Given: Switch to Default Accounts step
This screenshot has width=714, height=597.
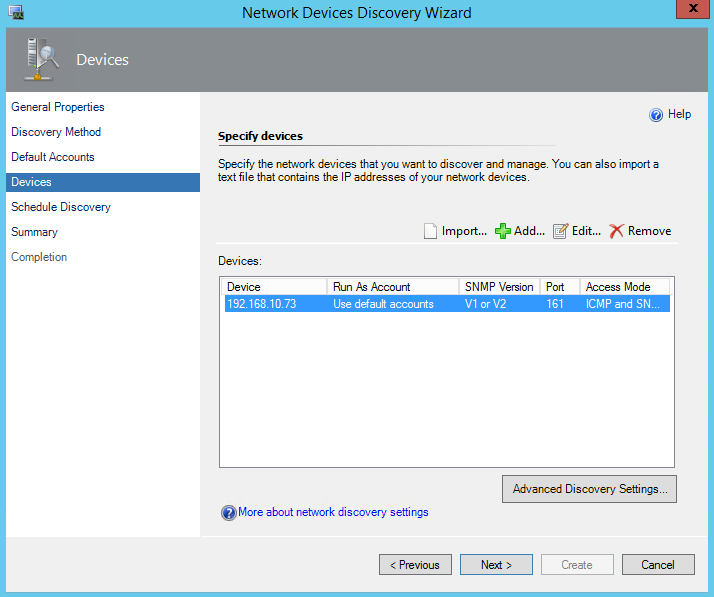Looking at the screenshot, I should 53,157.
